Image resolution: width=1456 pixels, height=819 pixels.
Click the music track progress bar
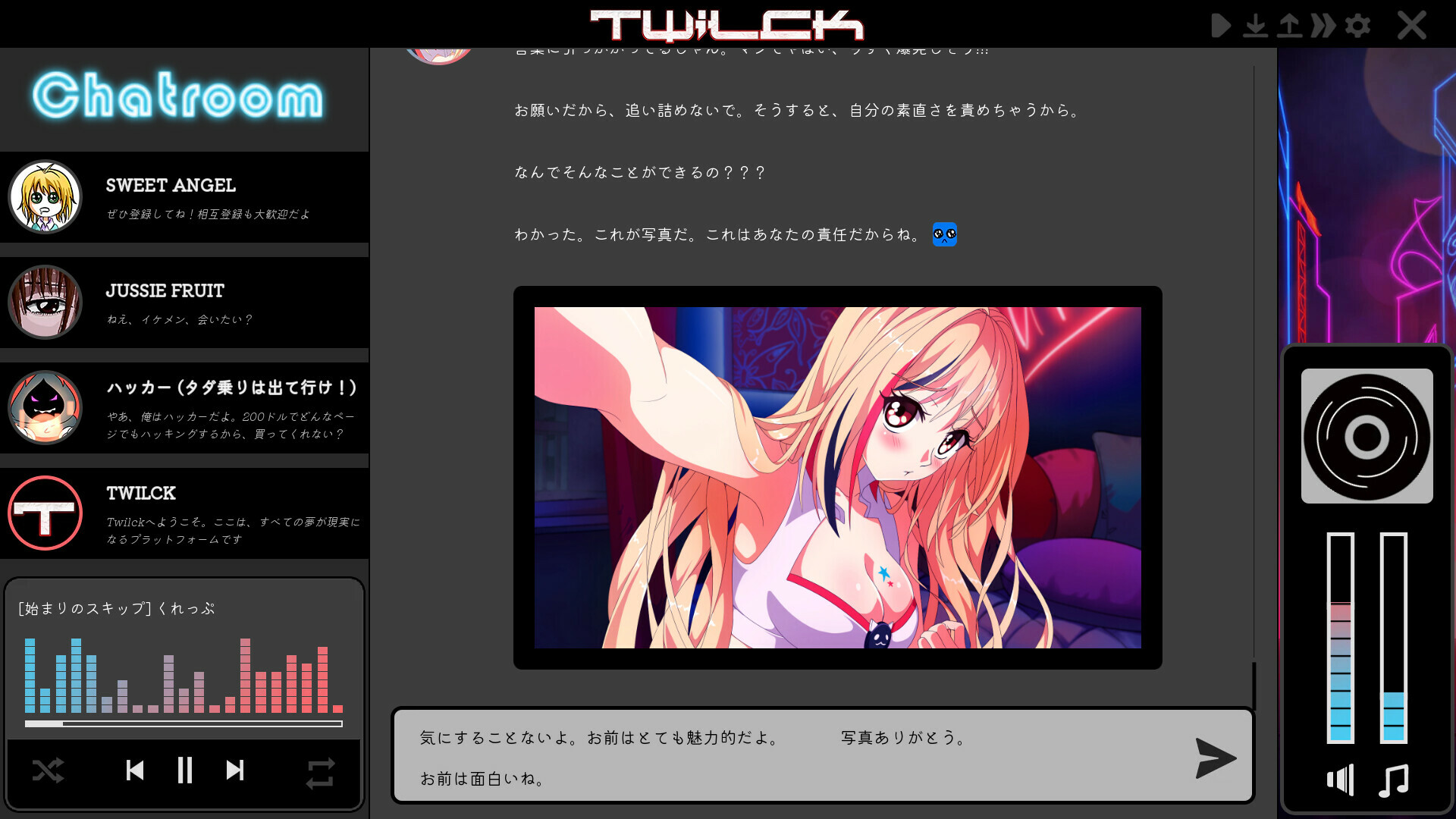[184, 724]
